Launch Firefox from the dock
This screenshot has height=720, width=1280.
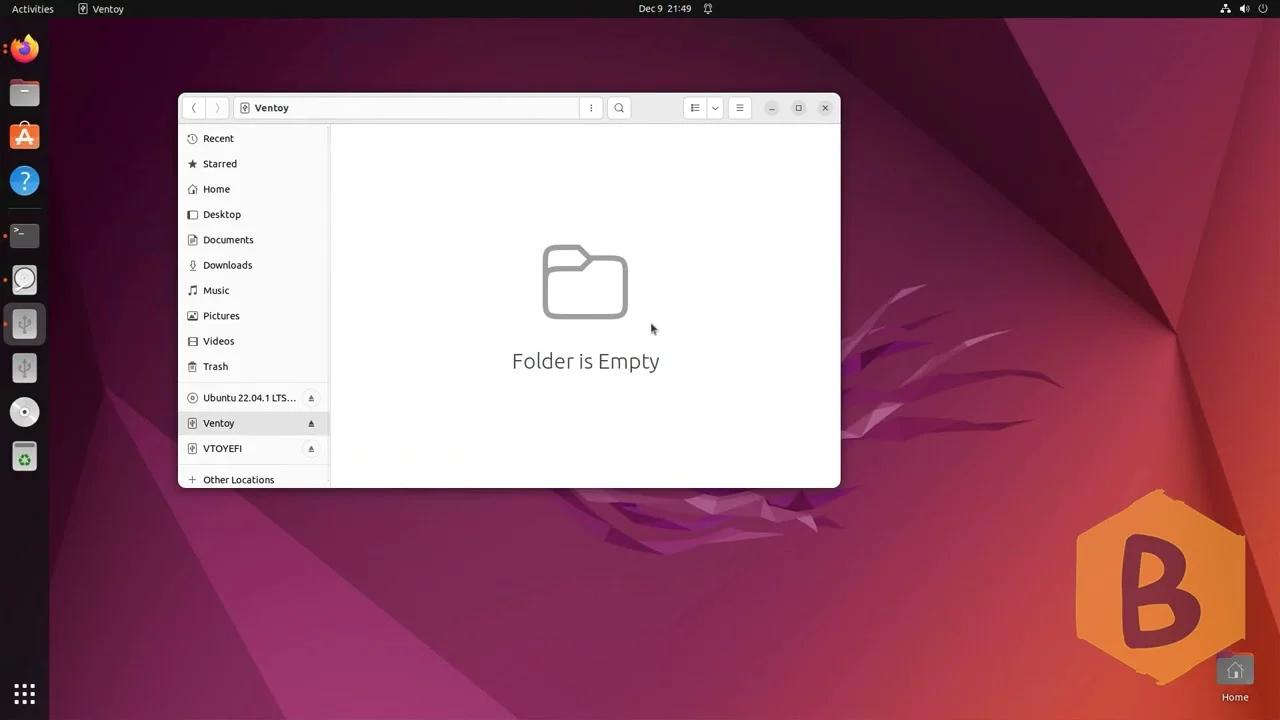[x=25, y=49]
